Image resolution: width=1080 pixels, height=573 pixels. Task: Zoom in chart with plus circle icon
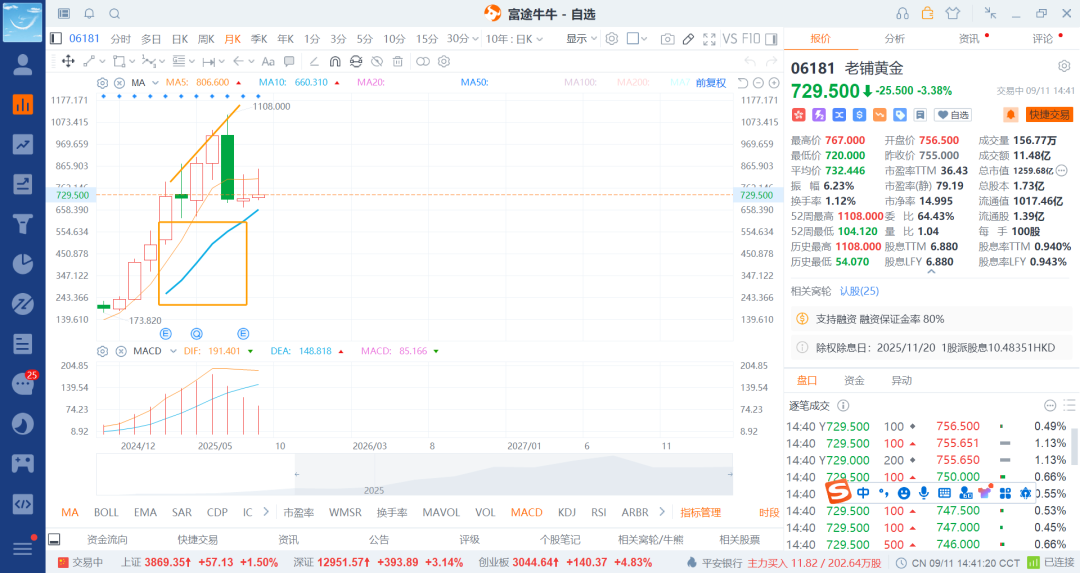(774, 83)
